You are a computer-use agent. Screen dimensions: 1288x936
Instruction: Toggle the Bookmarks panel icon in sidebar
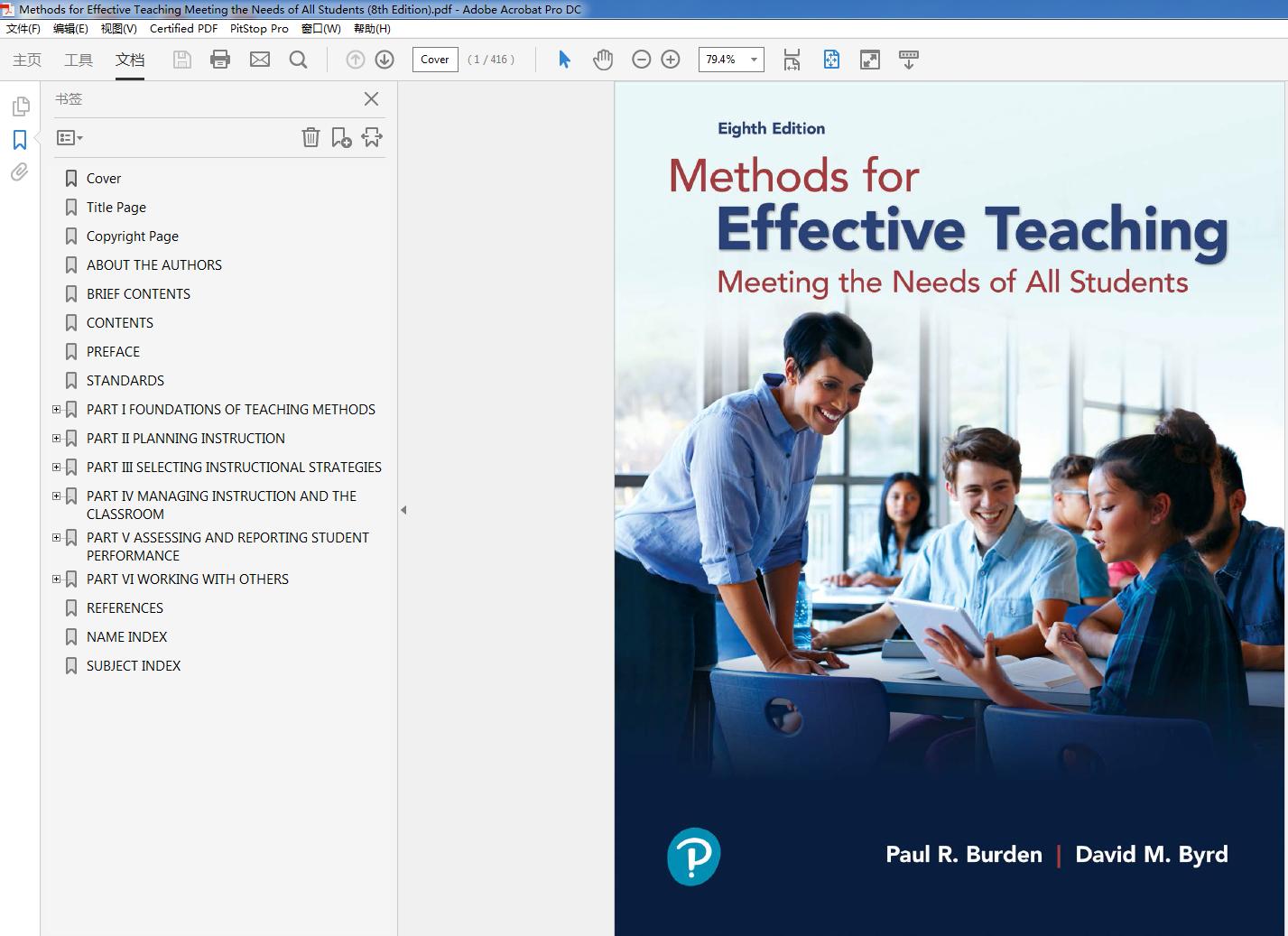(20, 140)
